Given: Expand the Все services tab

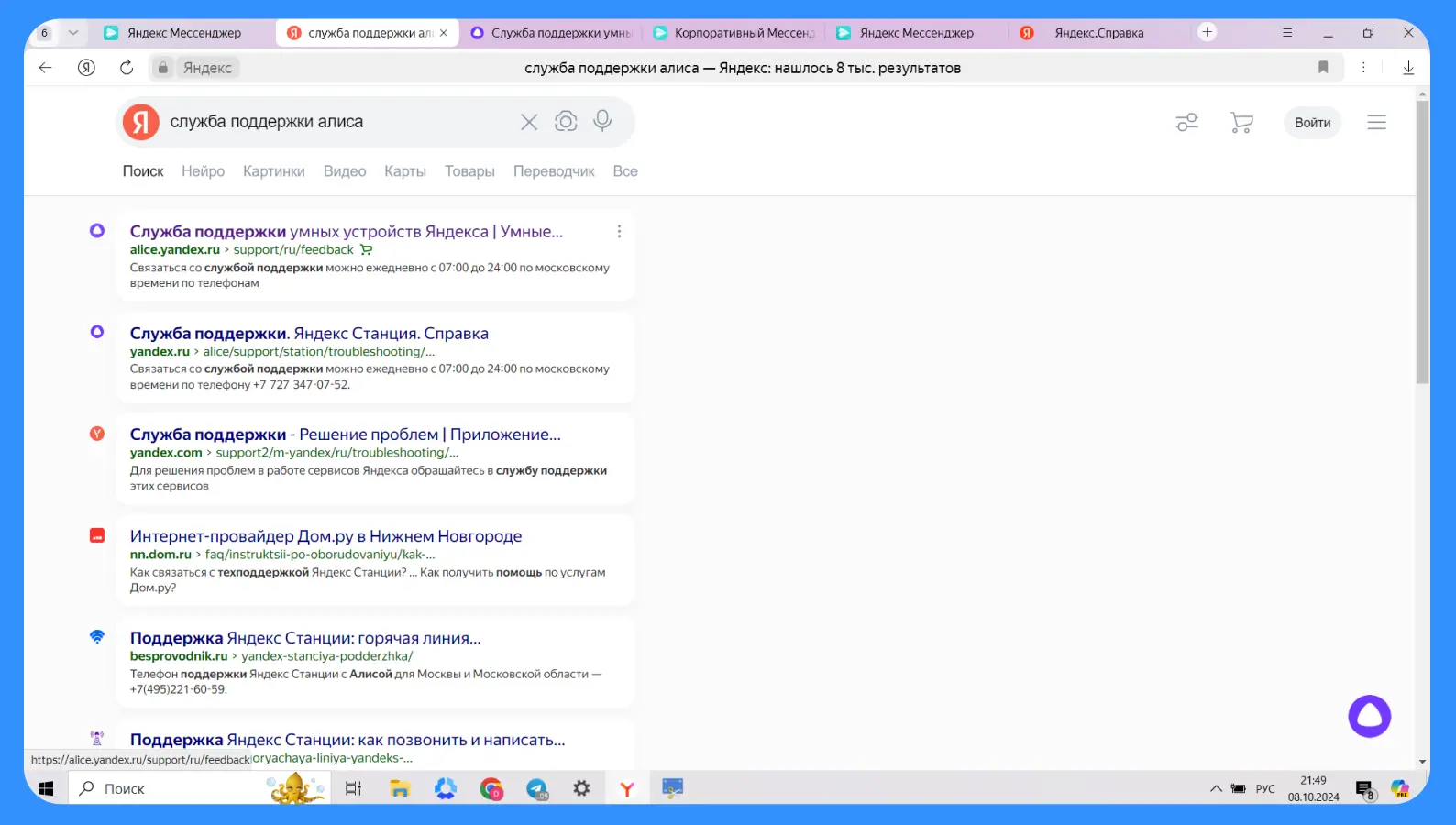Looking at the screenshot, I should (x=625, y=171).
